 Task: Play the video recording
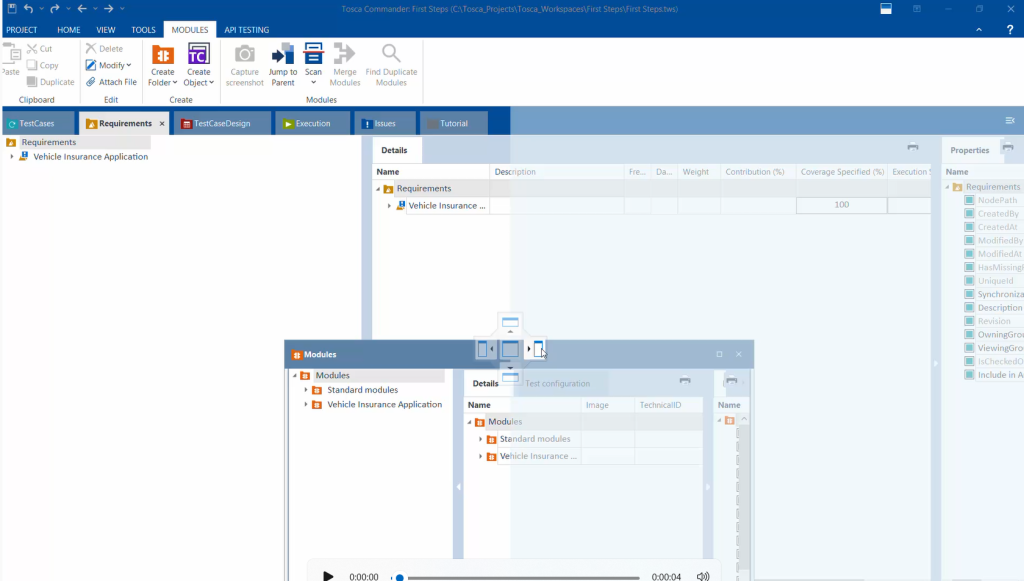pos(328,576)
